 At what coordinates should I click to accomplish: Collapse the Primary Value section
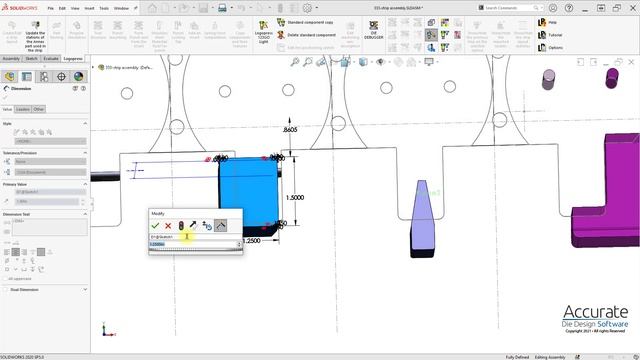tap(85, 184)
